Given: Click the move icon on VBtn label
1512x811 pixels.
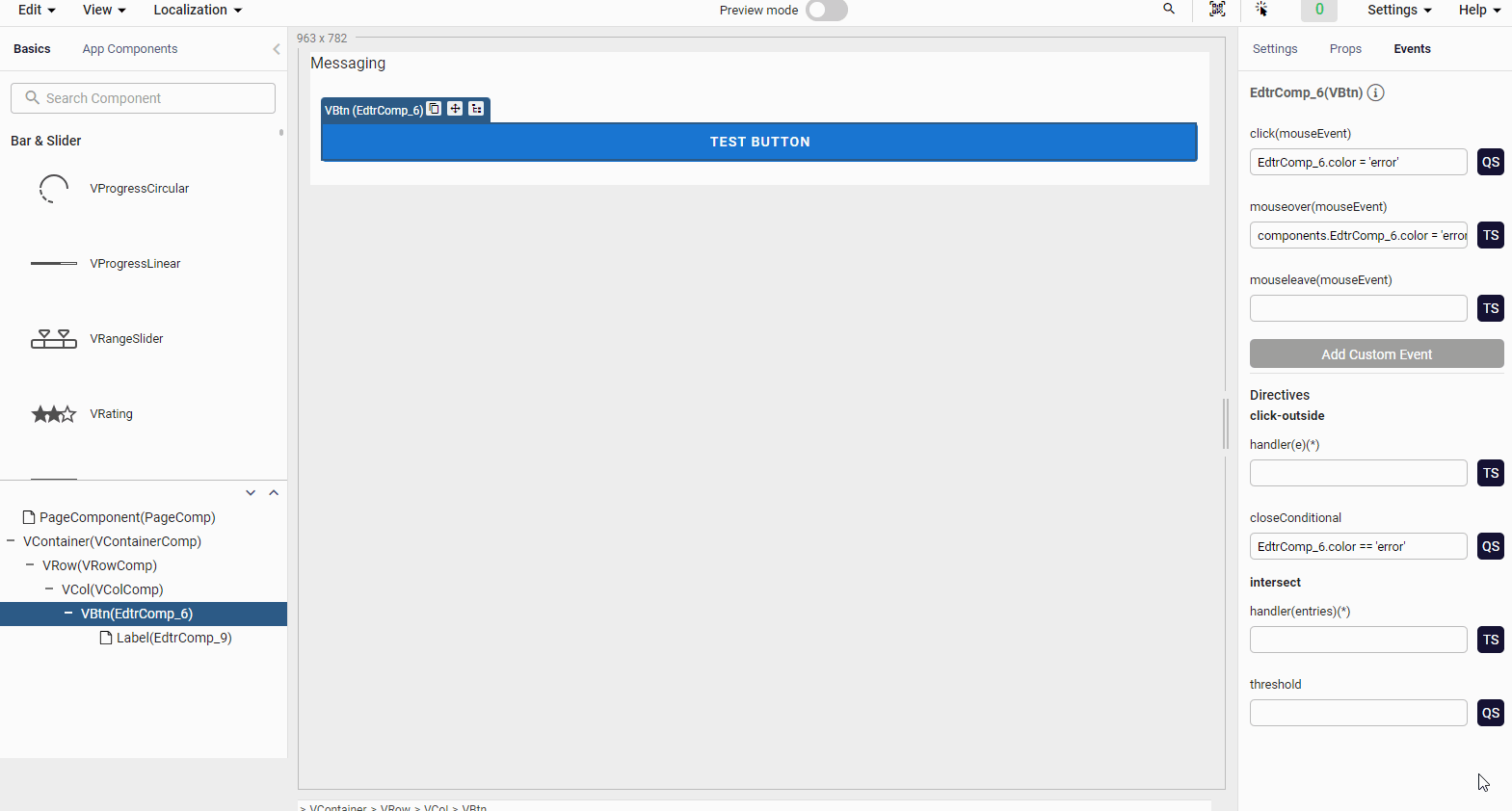Looking at the screenshot, I should [x=455, y=109].
